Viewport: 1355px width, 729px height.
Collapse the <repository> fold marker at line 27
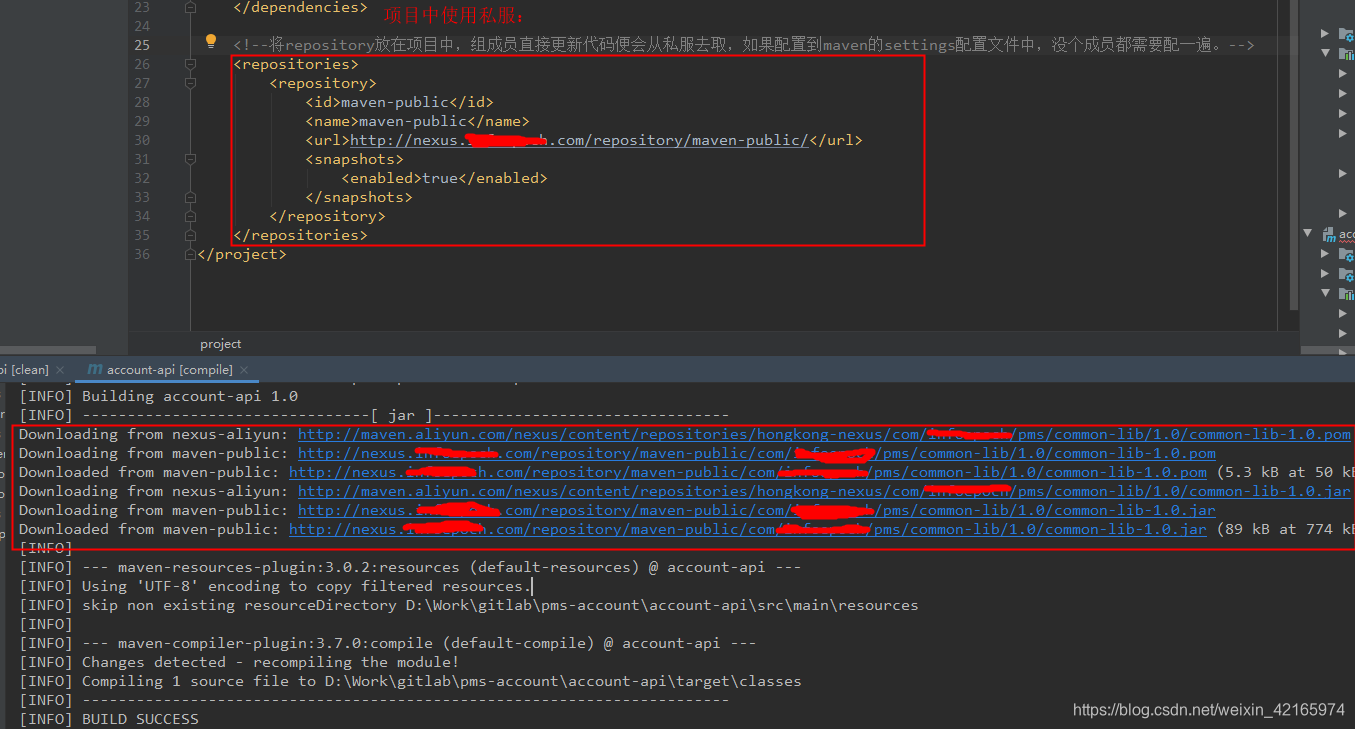tap(191, 83)
